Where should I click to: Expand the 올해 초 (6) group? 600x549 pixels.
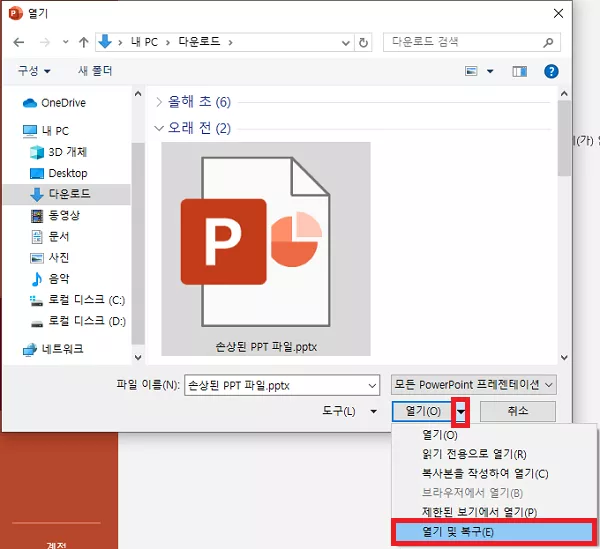coord(159,102)
